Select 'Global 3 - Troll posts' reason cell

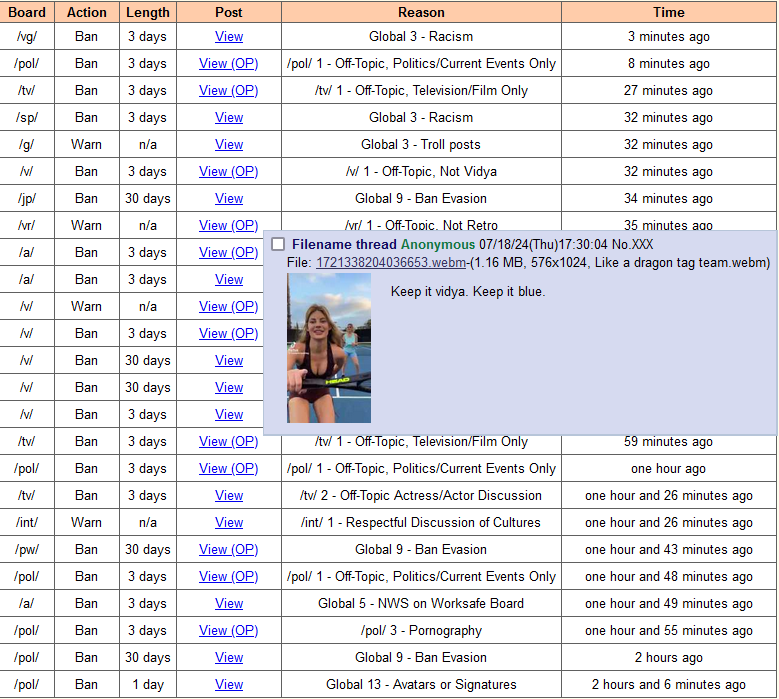click(x=421, y=145)
